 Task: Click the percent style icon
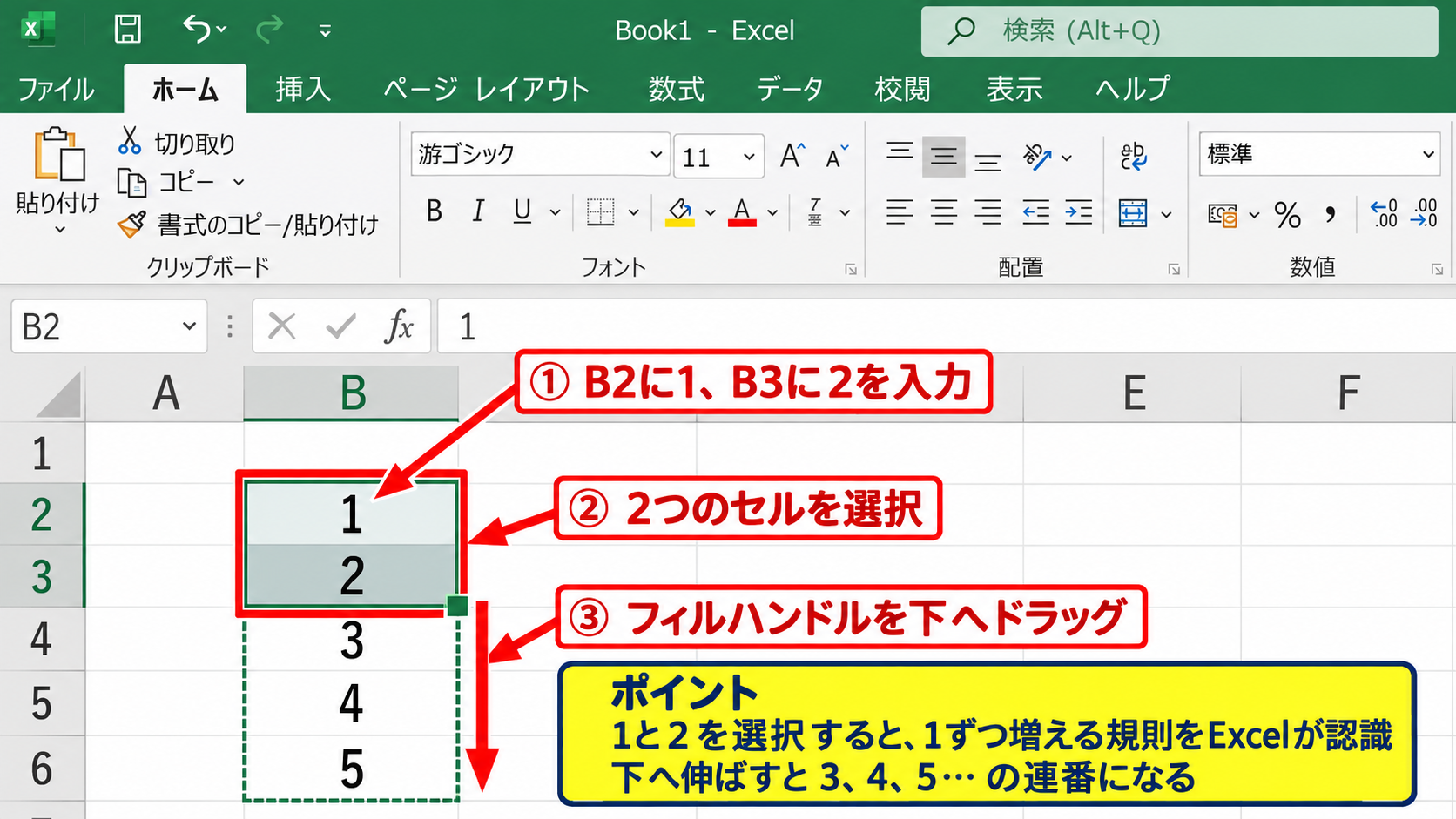pyautogui.click(x=1287, y=214)
